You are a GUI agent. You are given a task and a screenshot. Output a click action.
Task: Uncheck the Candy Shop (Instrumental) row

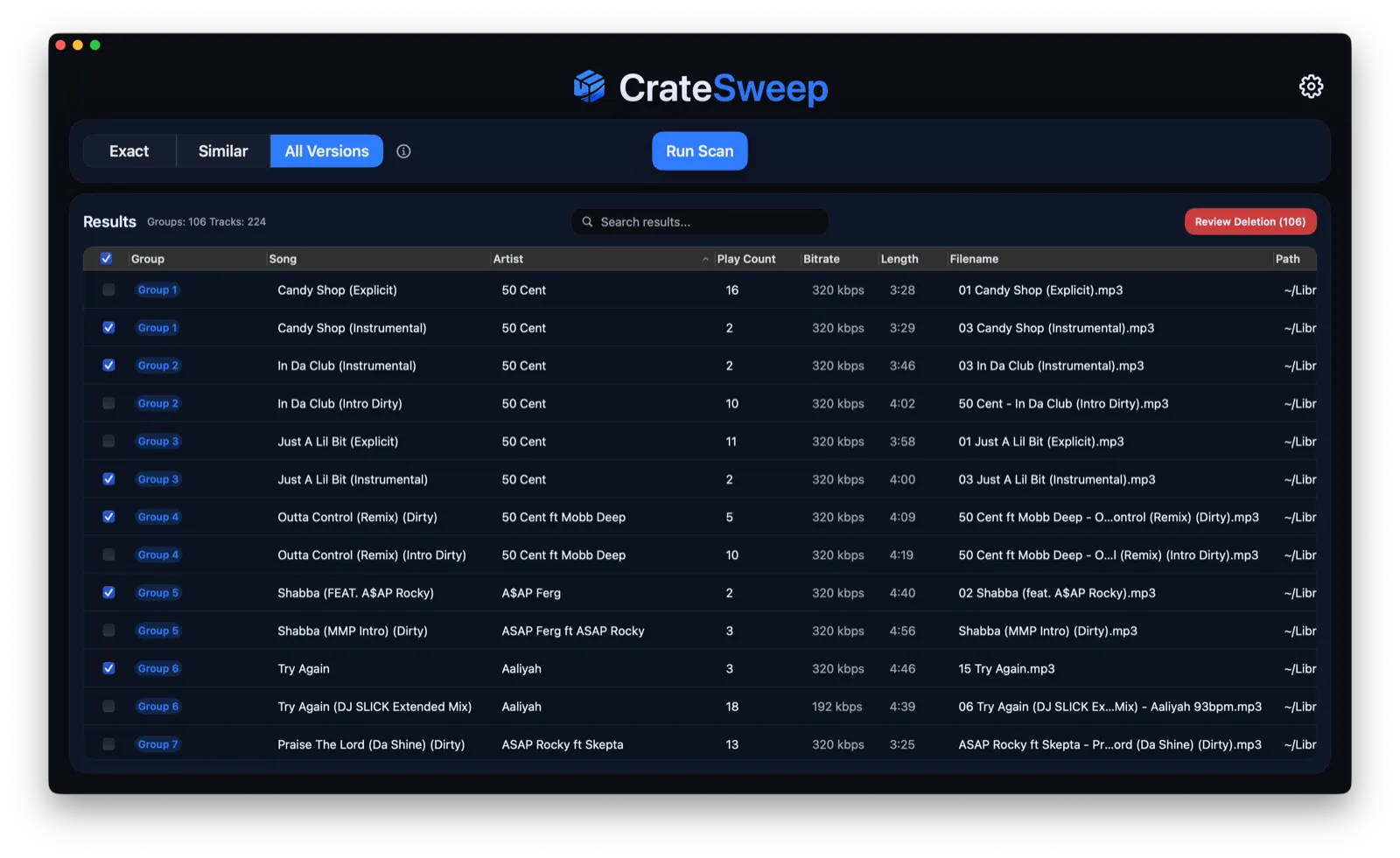[108, 328]
